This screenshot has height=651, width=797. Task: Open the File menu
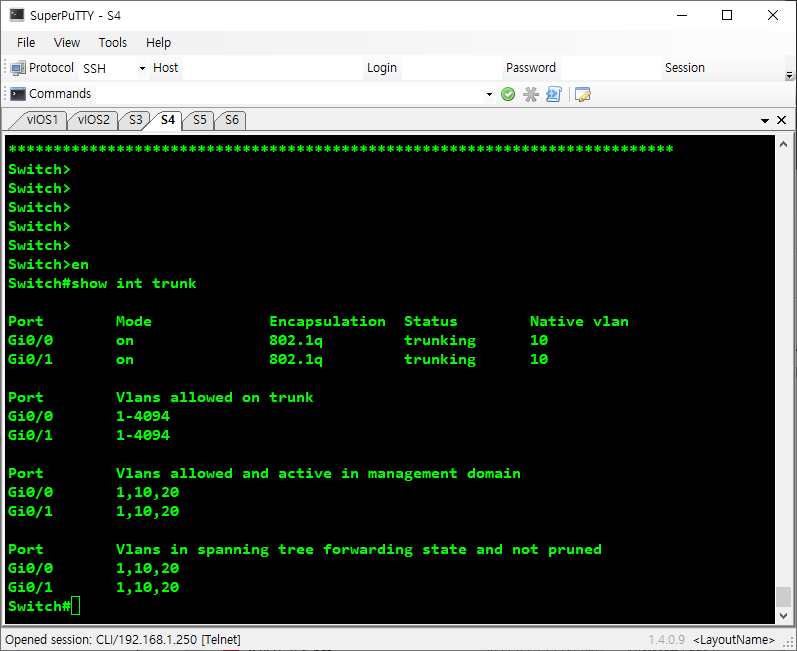(x=26, y=43)
